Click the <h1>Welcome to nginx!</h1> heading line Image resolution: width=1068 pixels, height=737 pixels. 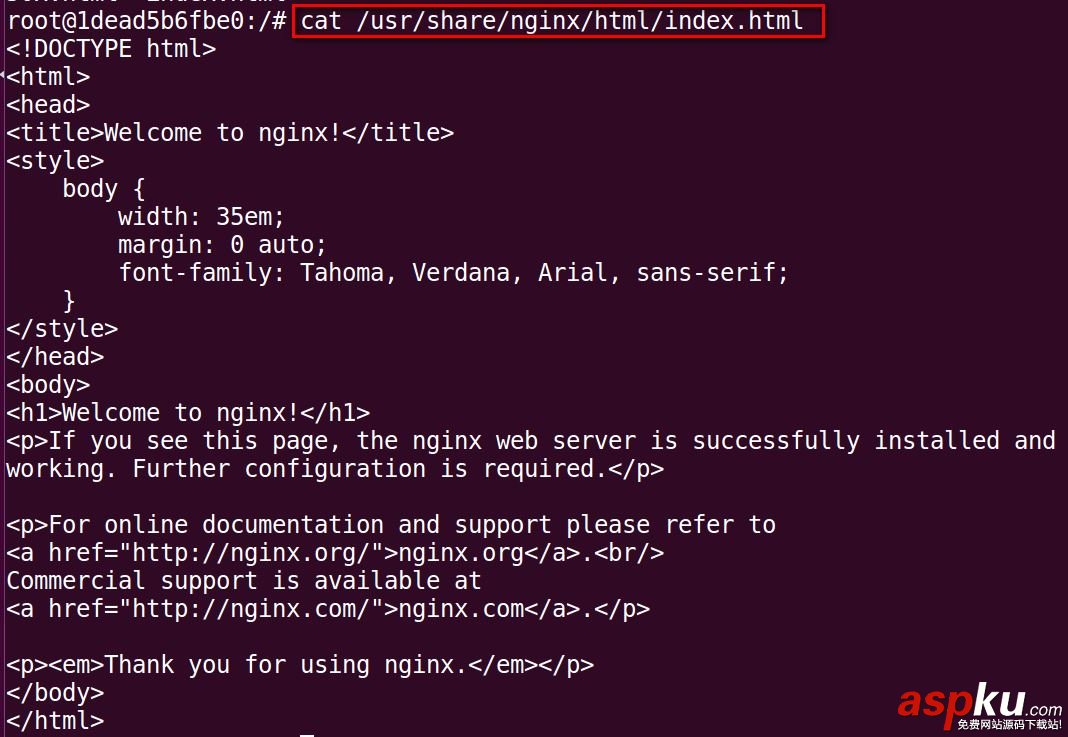pos(188,412)
